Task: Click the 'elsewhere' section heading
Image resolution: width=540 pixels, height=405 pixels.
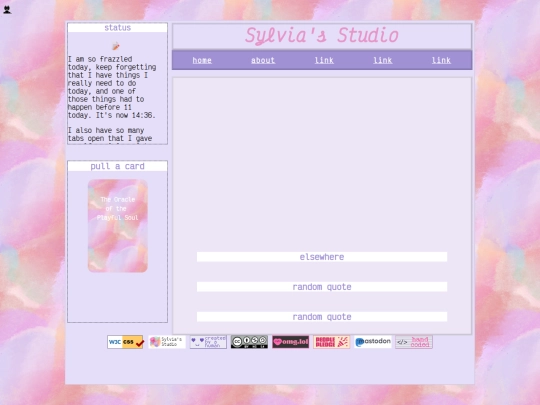Action: pos(322,257)
